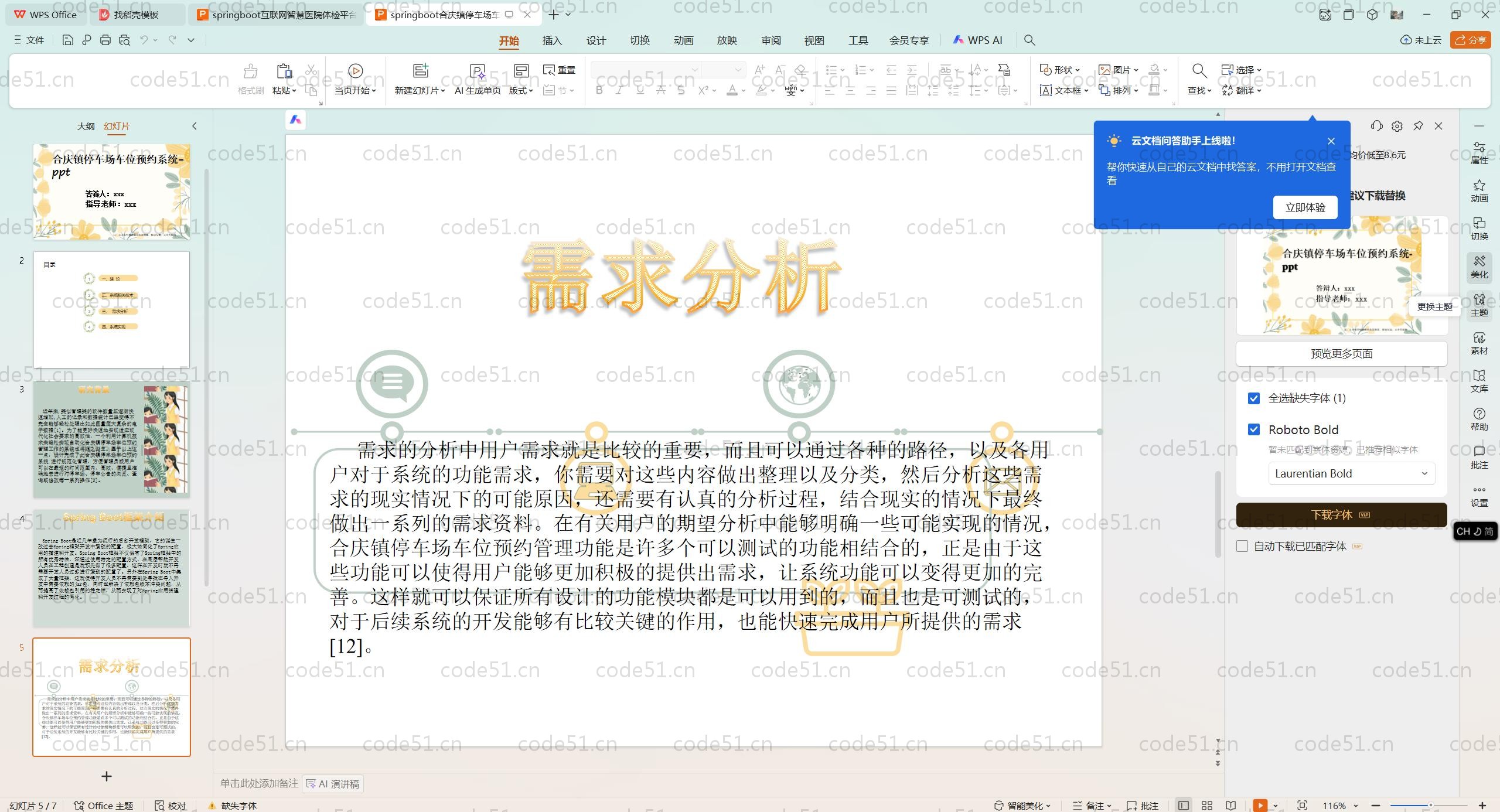The width and height of the screenshot is (1500, 812).
Task: Open the 素材 sidebar panel
Action: [1479, 343]
